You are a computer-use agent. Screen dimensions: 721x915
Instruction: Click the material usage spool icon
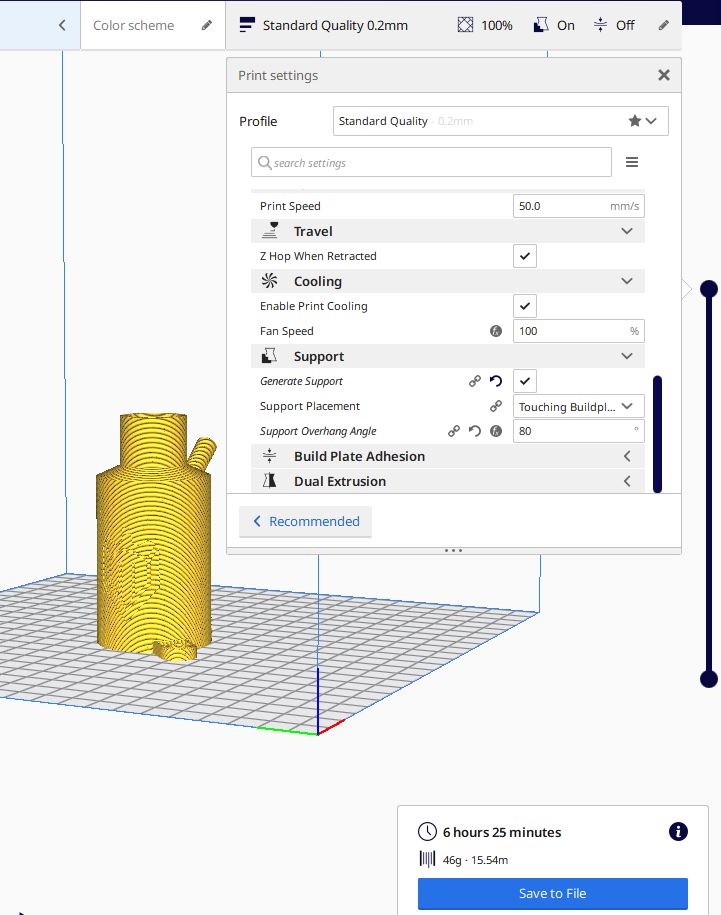click(x=428, y=859)
